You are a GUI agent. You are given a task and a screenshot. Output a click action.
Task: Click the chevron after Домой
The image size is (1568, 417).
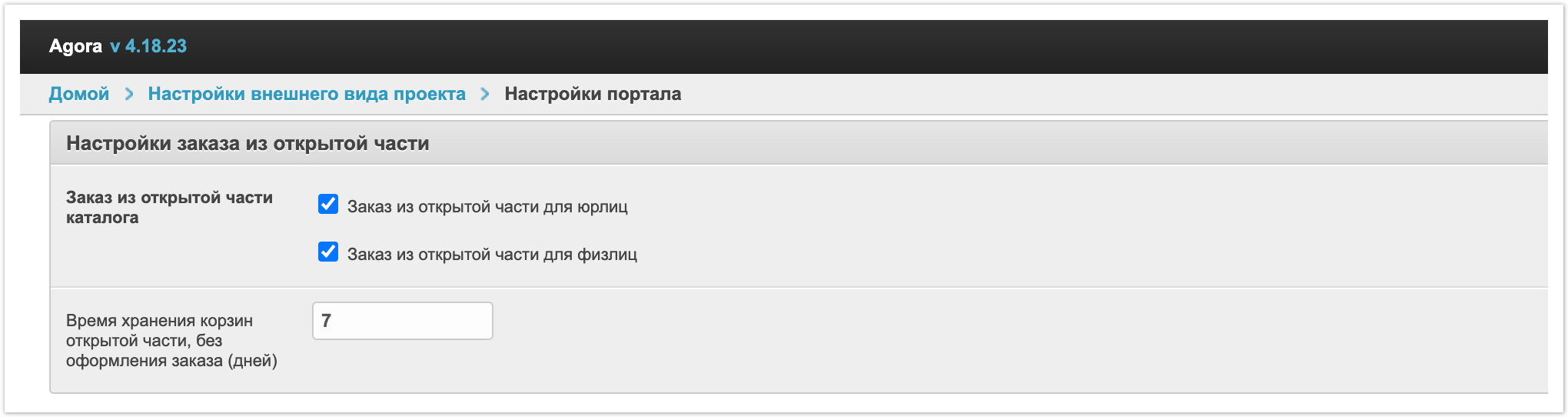click(x=129, y=94)
